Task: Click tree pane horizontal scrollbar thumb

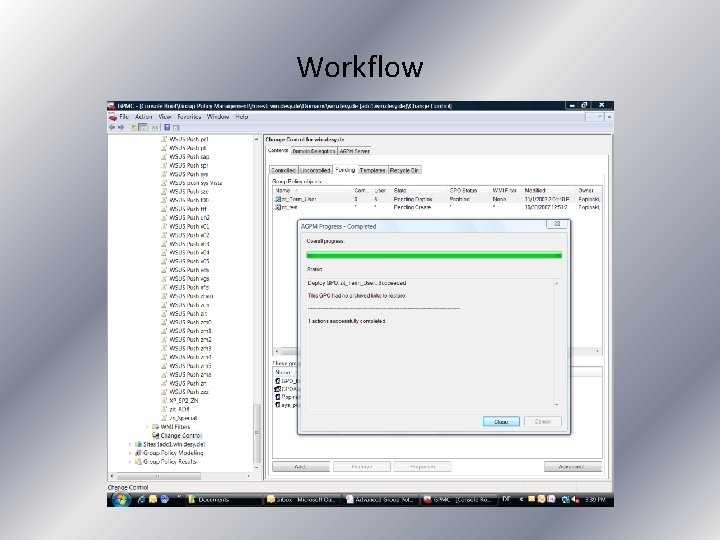Action: click(158, 476)
